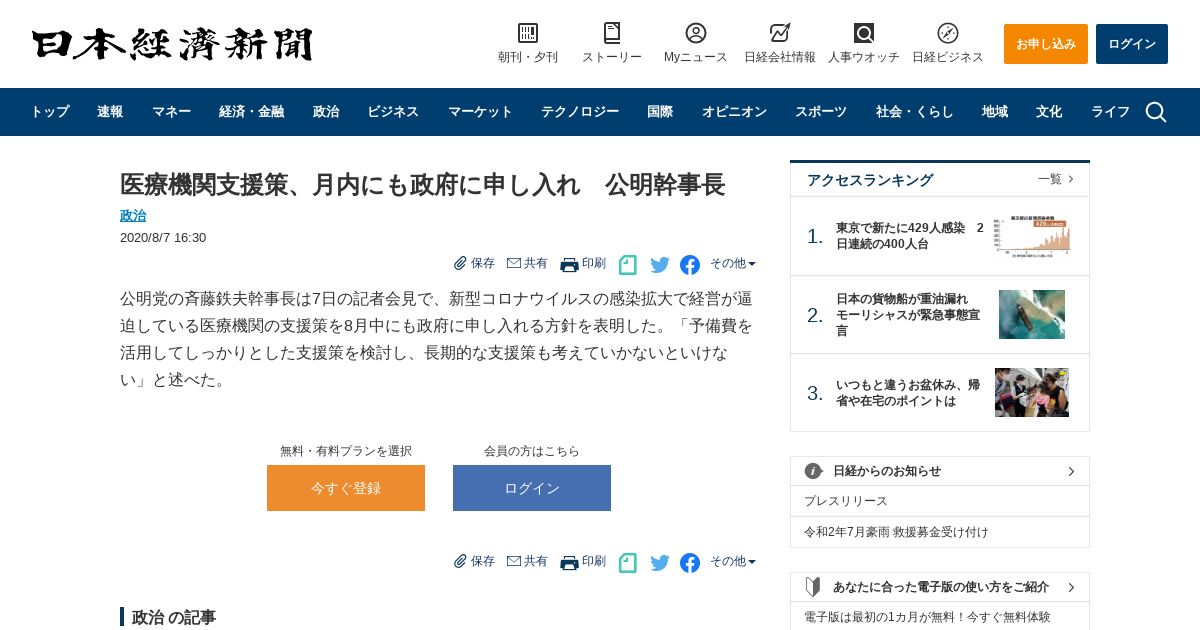This screenshot has height=630, width=1200.
Task: Open あなたに合った電子版の使い方 chevron
Action: coord(1071,587)
